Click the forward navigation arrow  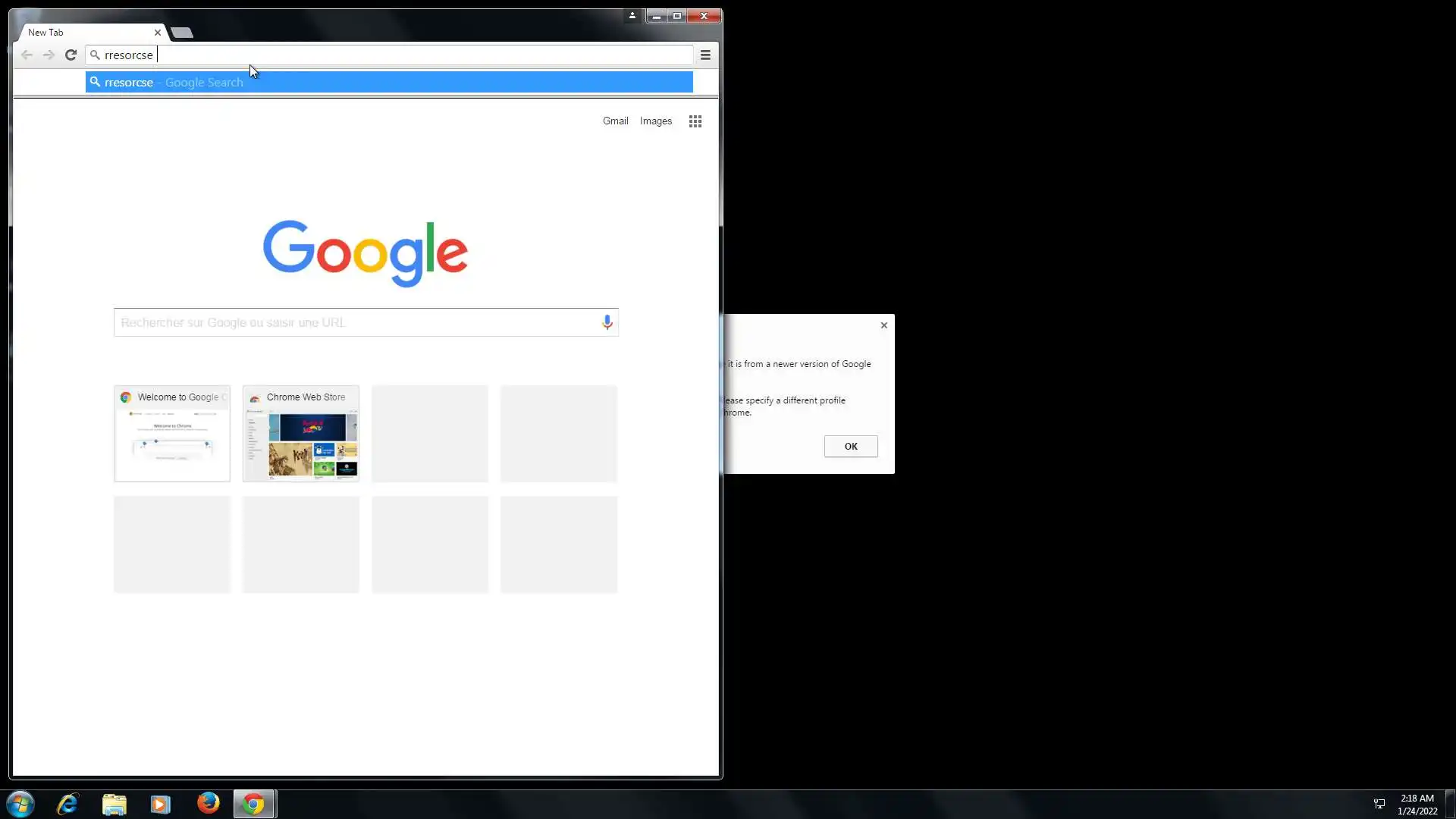[x=49, y=55]
